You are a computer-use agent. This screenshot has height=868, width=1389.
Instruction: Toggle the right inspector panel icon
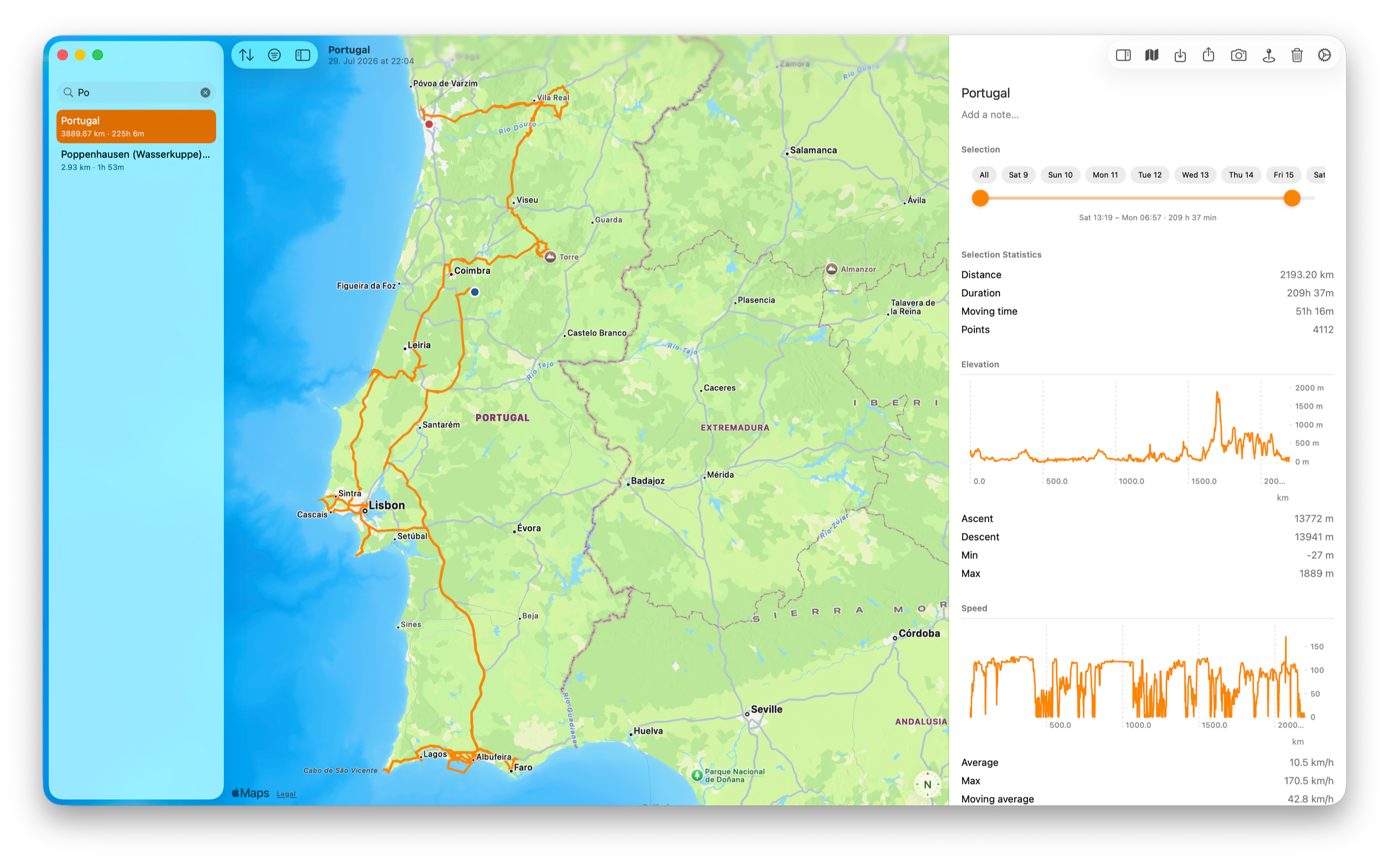(x=1123, y=55)
